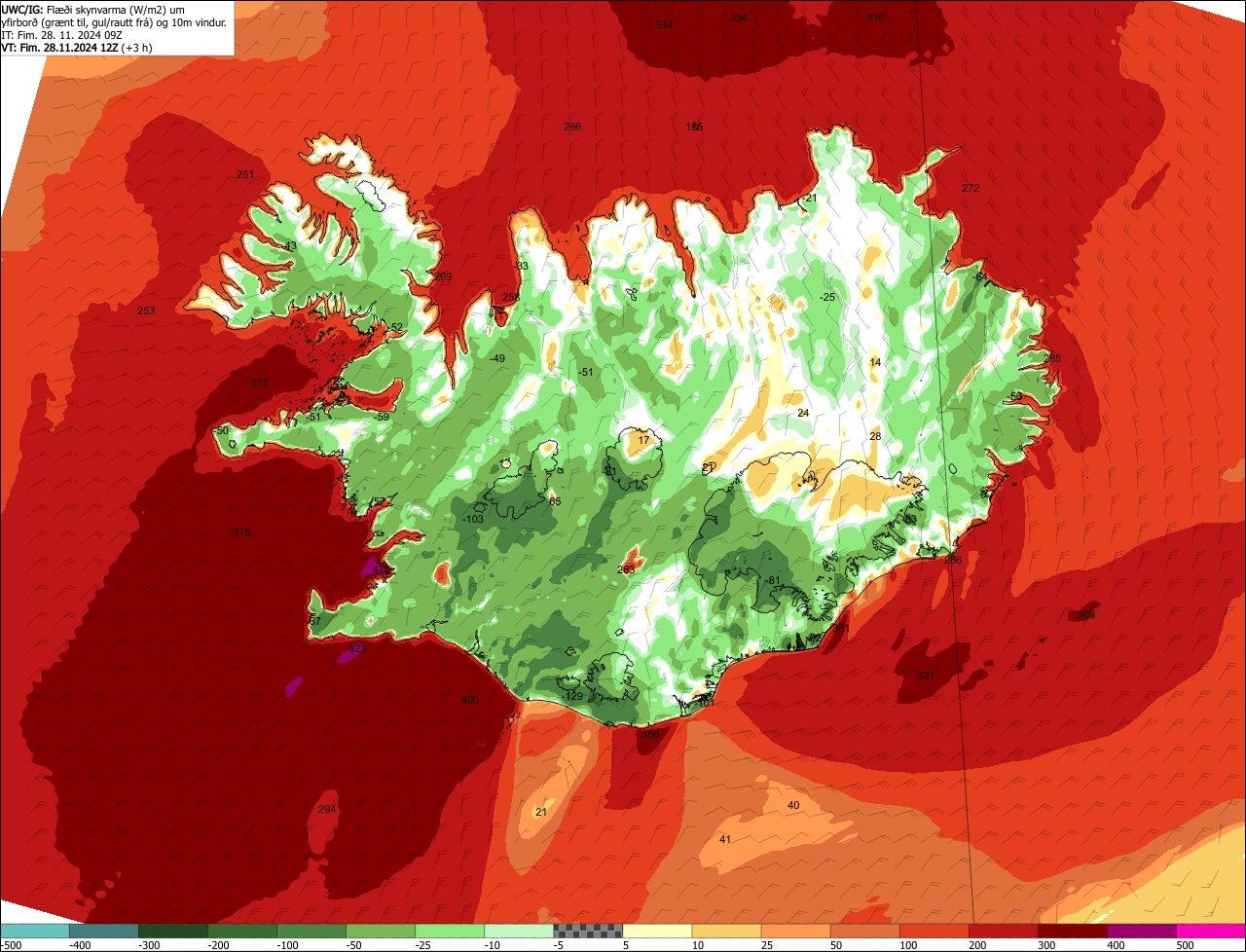Viewport: 1246px width, 952px height.
Task: Click the "-49" value in northwest Iceland
Action: point(497,359)
